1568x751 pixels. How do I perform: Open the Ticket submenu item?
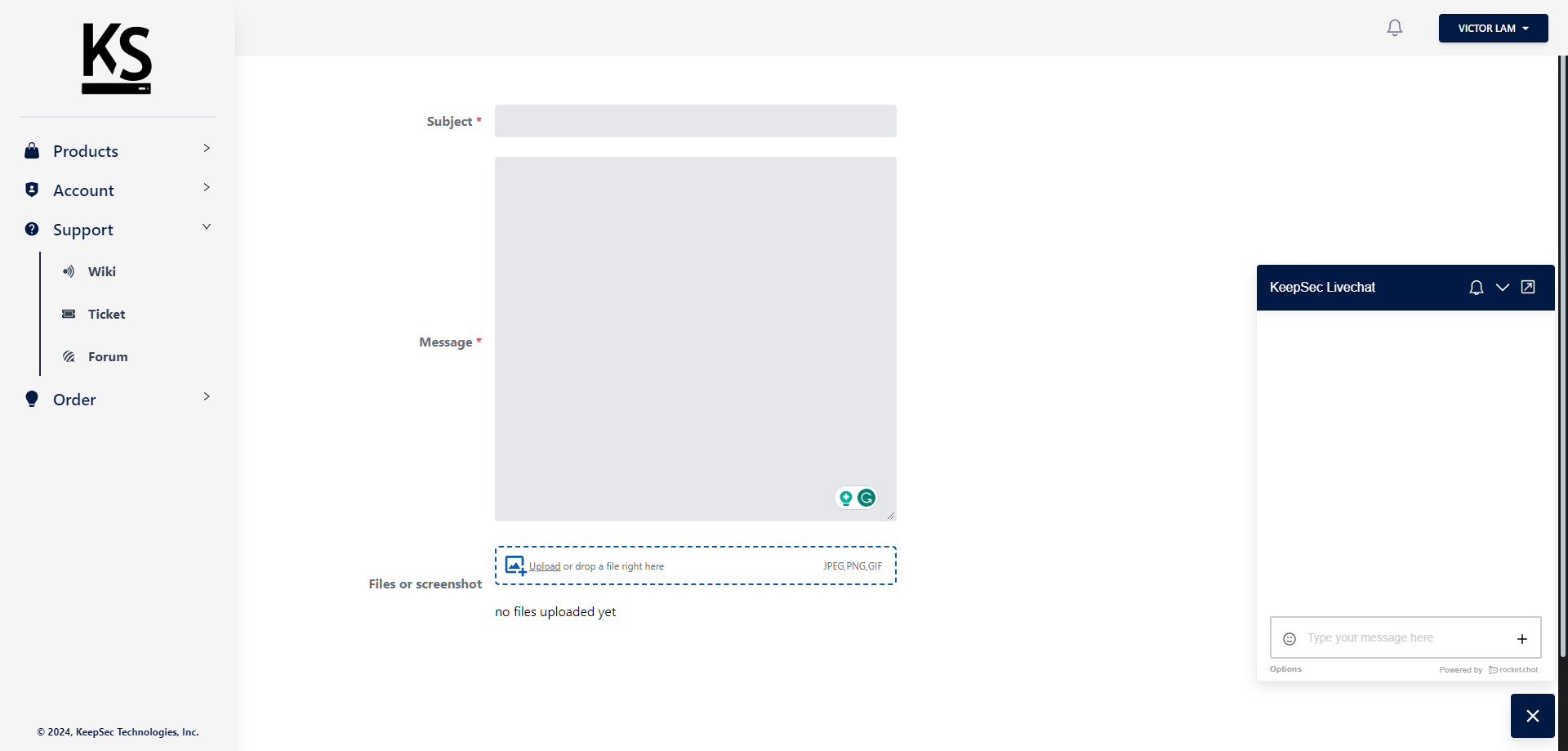tap(106, 314)
